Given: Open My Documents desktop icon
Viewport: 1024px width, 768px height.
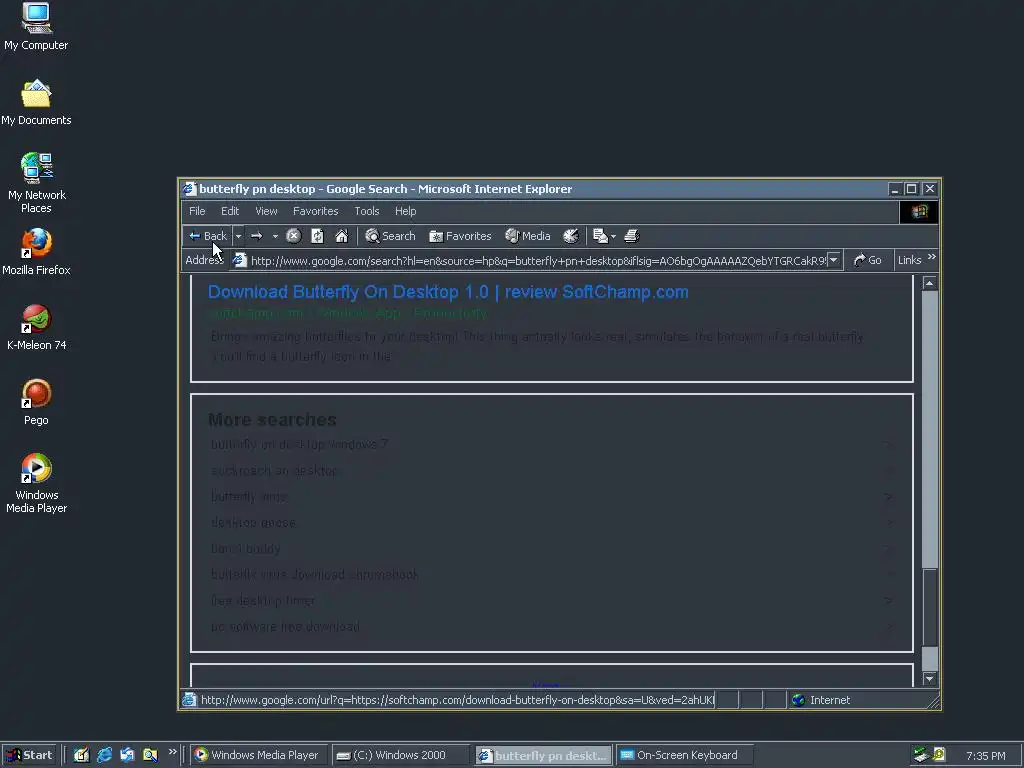Looking at the screenshot, I should point(36,103).
